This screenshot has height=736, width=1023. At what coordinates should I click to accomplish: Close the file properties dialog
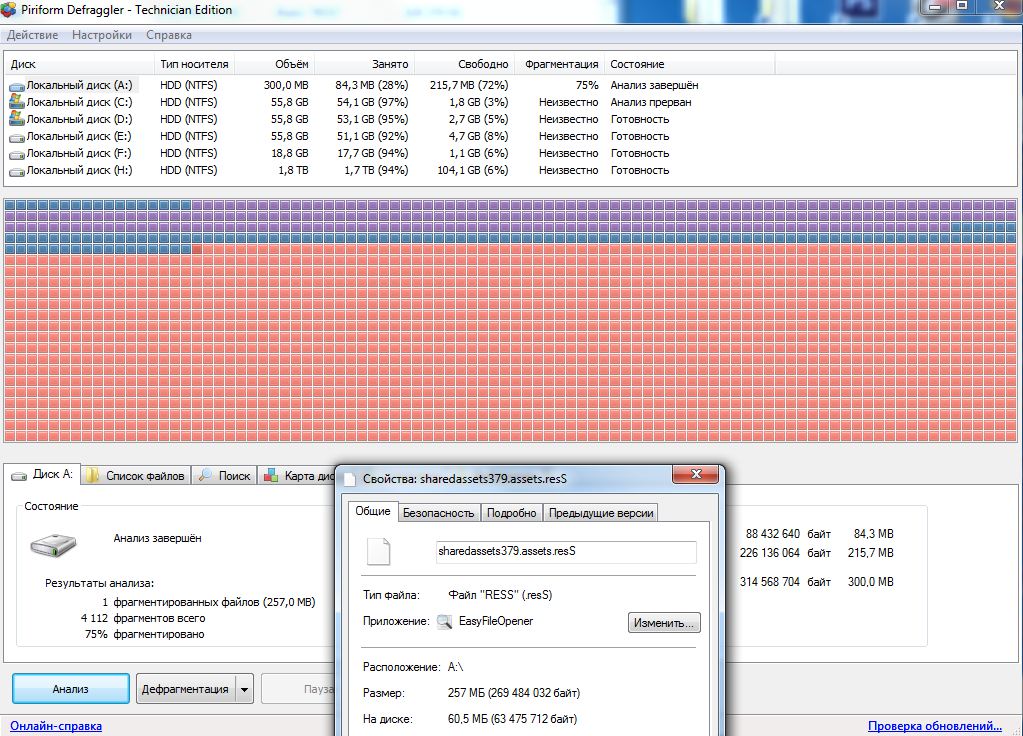[695, 474]
